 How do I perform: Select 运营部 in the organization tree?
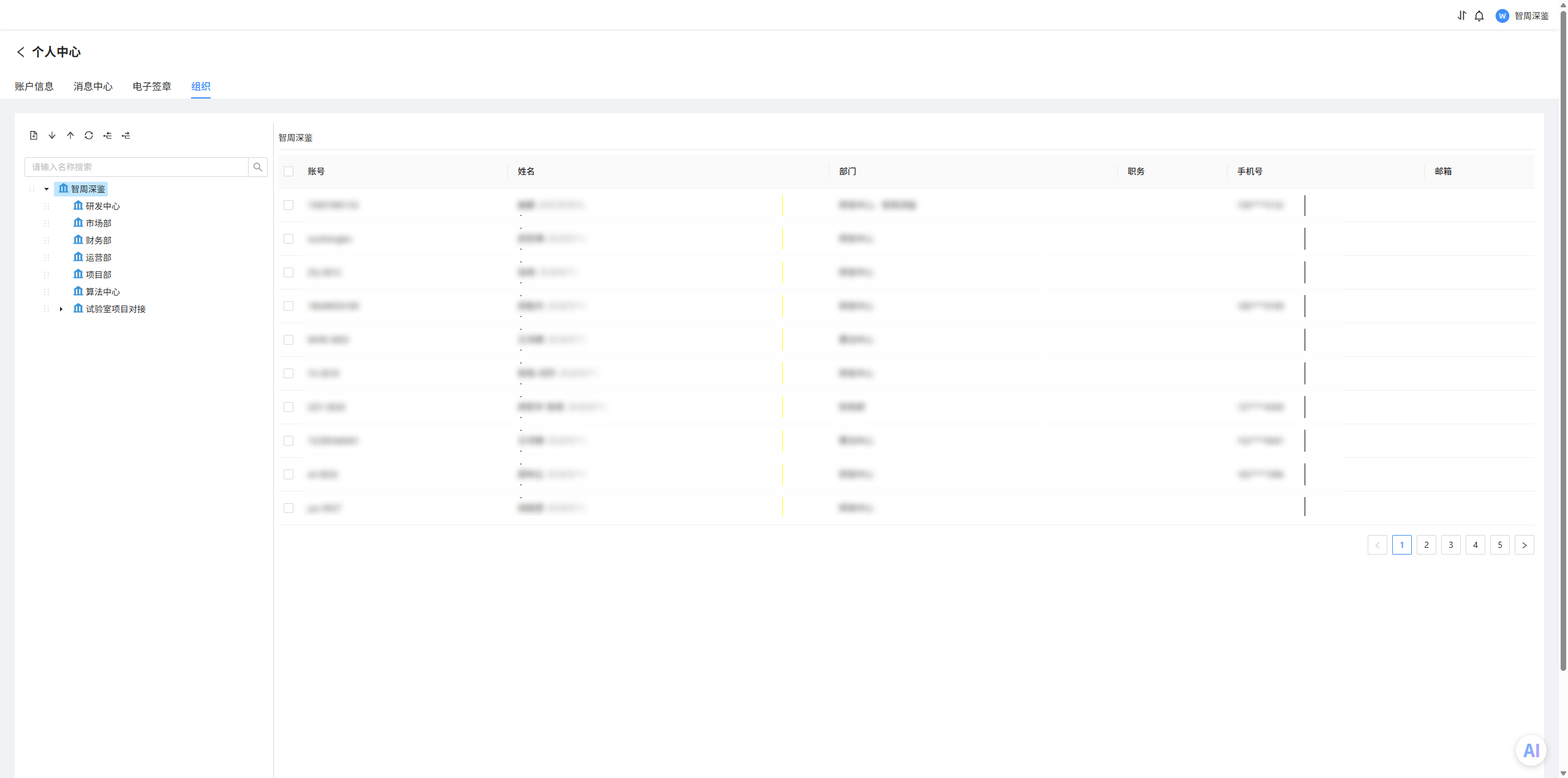(x=99, y=258)
